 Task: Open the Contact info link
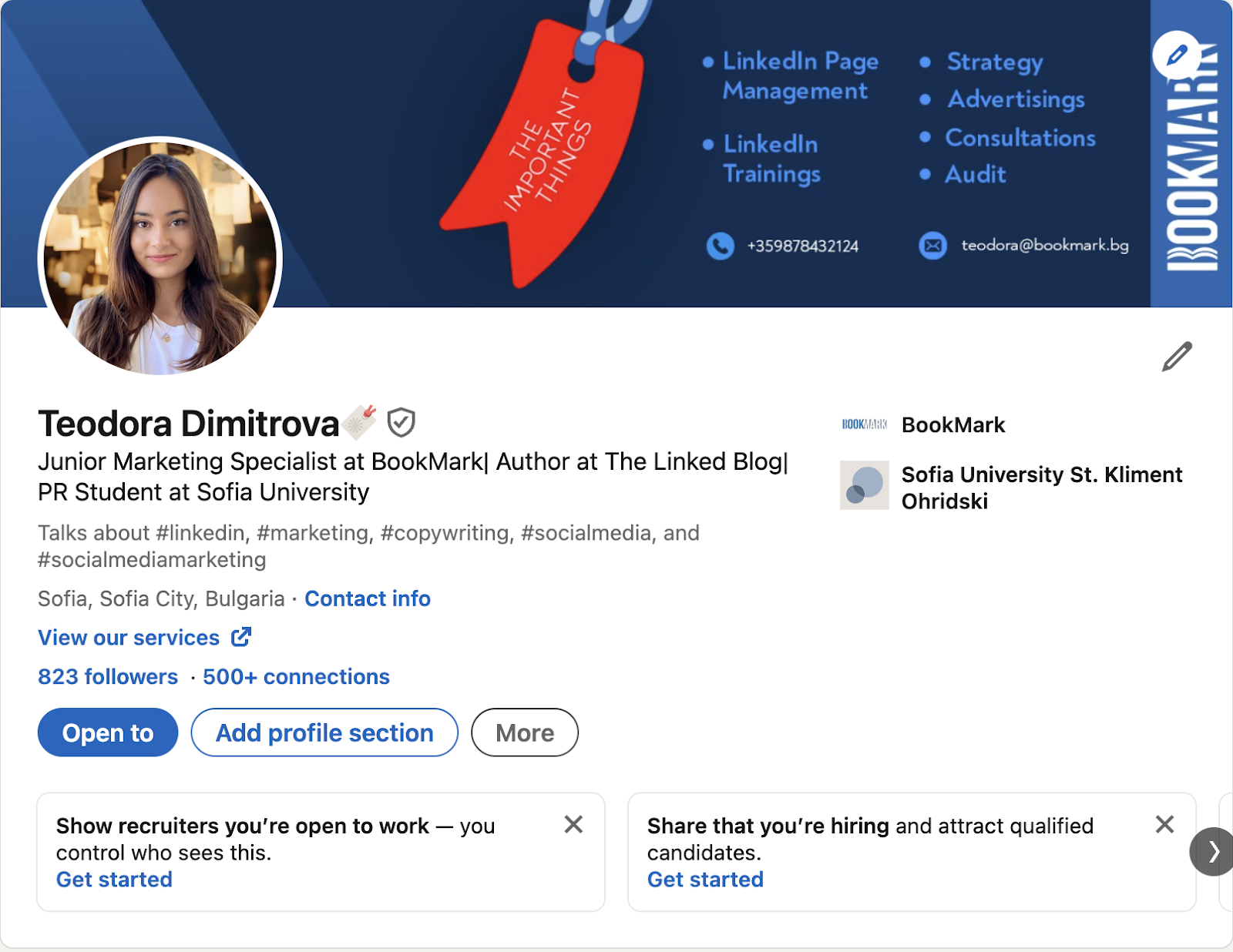368,598
